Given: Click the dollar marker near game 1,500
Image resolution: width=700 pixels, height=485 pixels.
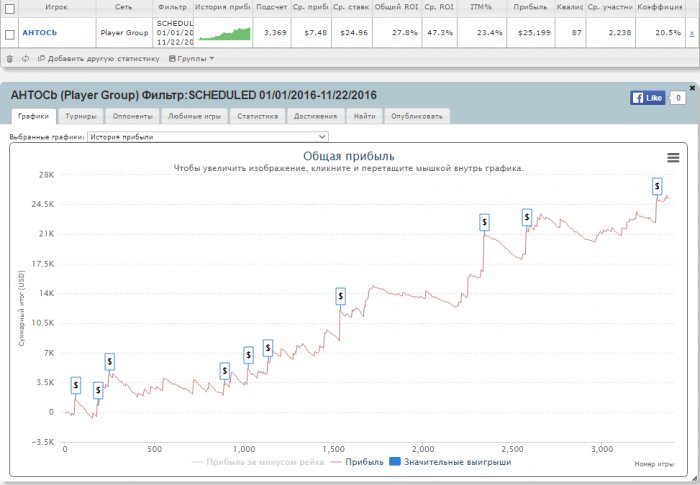Looking at the screenshot, I should 340,296.
